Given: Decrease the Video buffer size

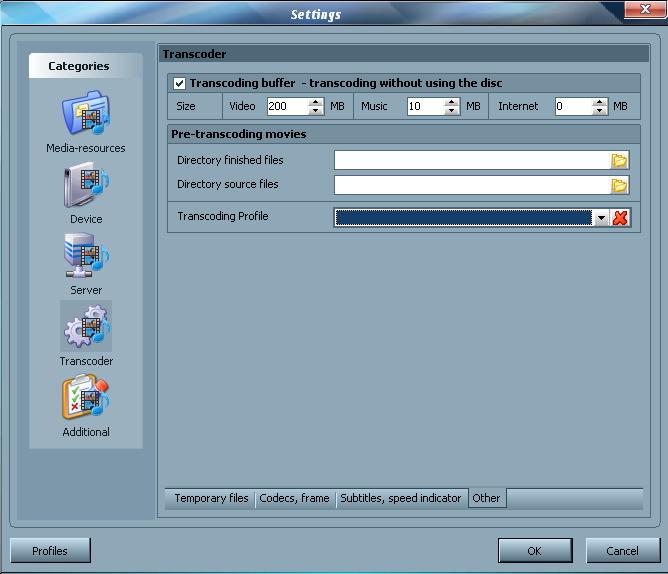Looking at the screenshot, I should coord(315,110).
